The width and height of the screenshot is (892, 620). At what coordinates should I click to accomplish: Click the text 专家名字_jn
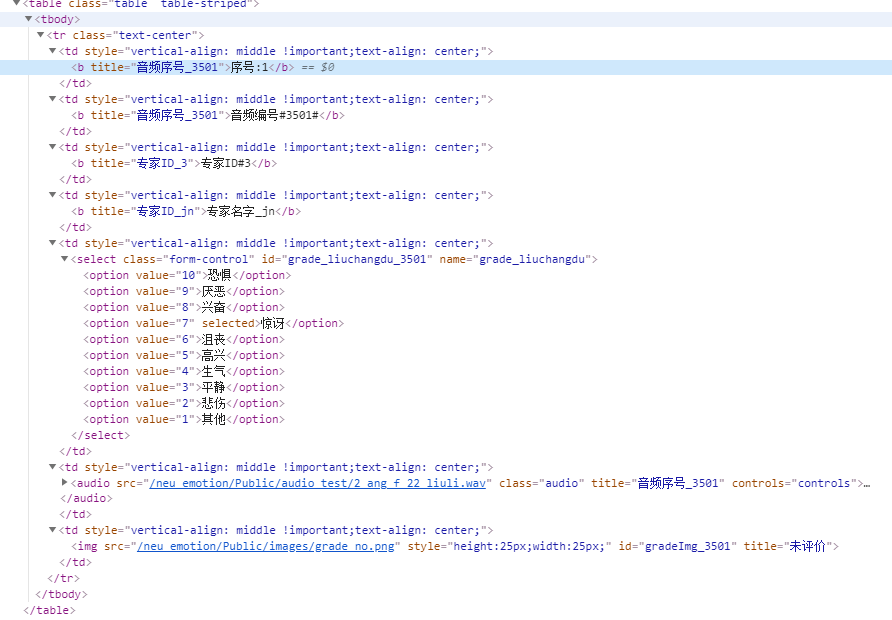click(241, 212)
